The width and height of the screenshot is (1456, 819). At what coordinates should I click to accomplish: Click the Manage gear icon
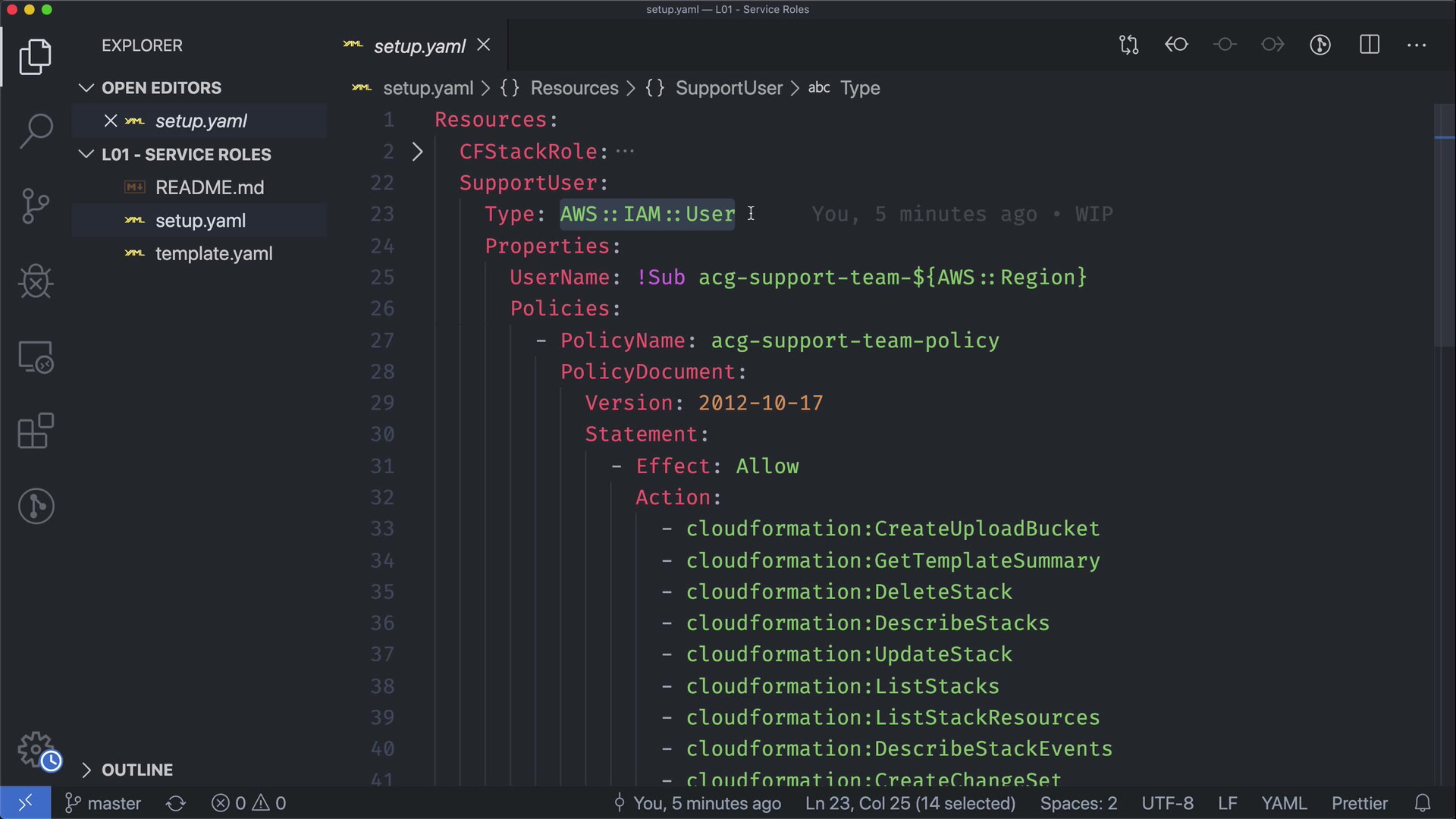[x=36, y=749]
